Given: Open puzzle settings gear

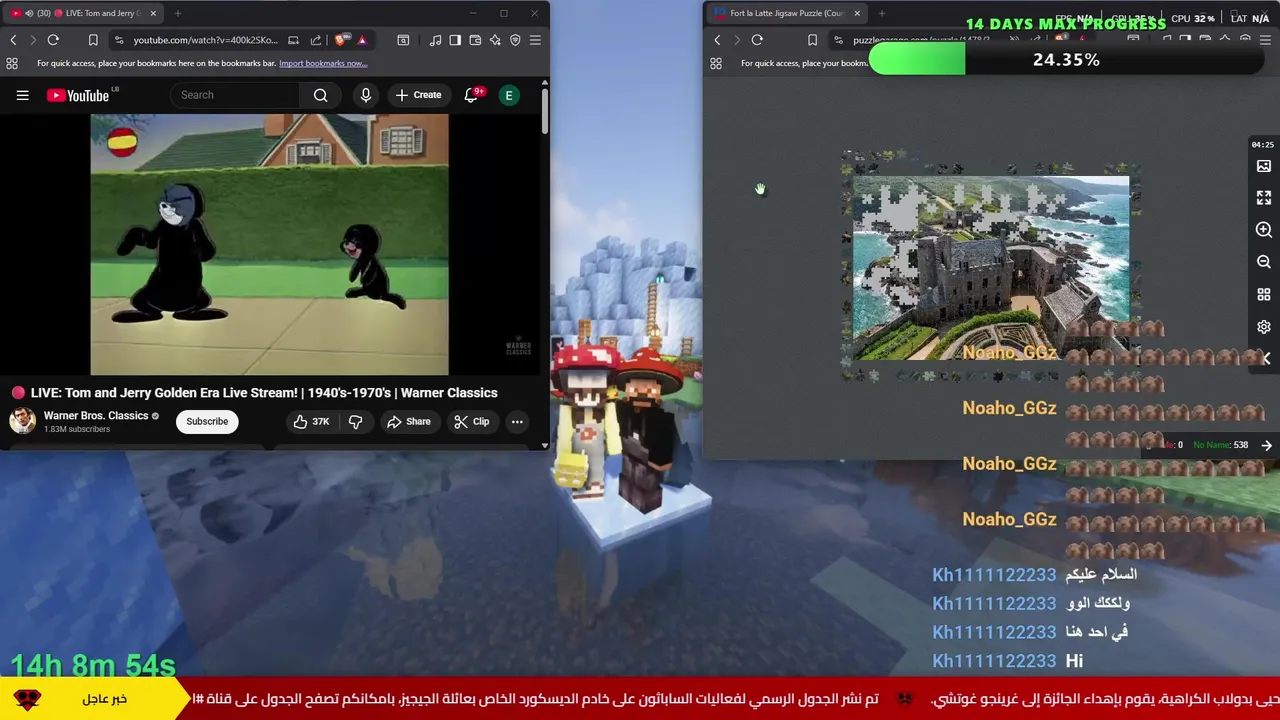Looking at the screenshot, I should 1264,327.
